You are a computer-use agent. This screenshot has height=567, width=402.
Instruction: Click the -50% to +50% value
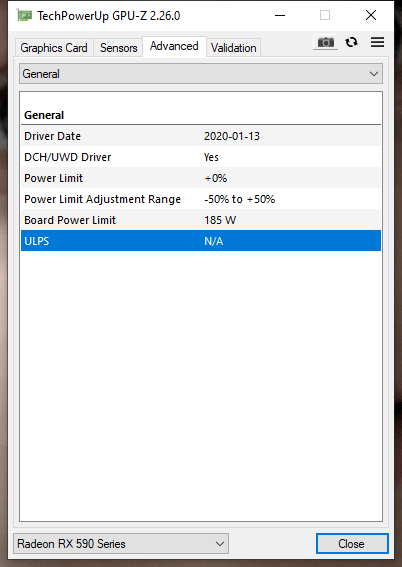239,199
